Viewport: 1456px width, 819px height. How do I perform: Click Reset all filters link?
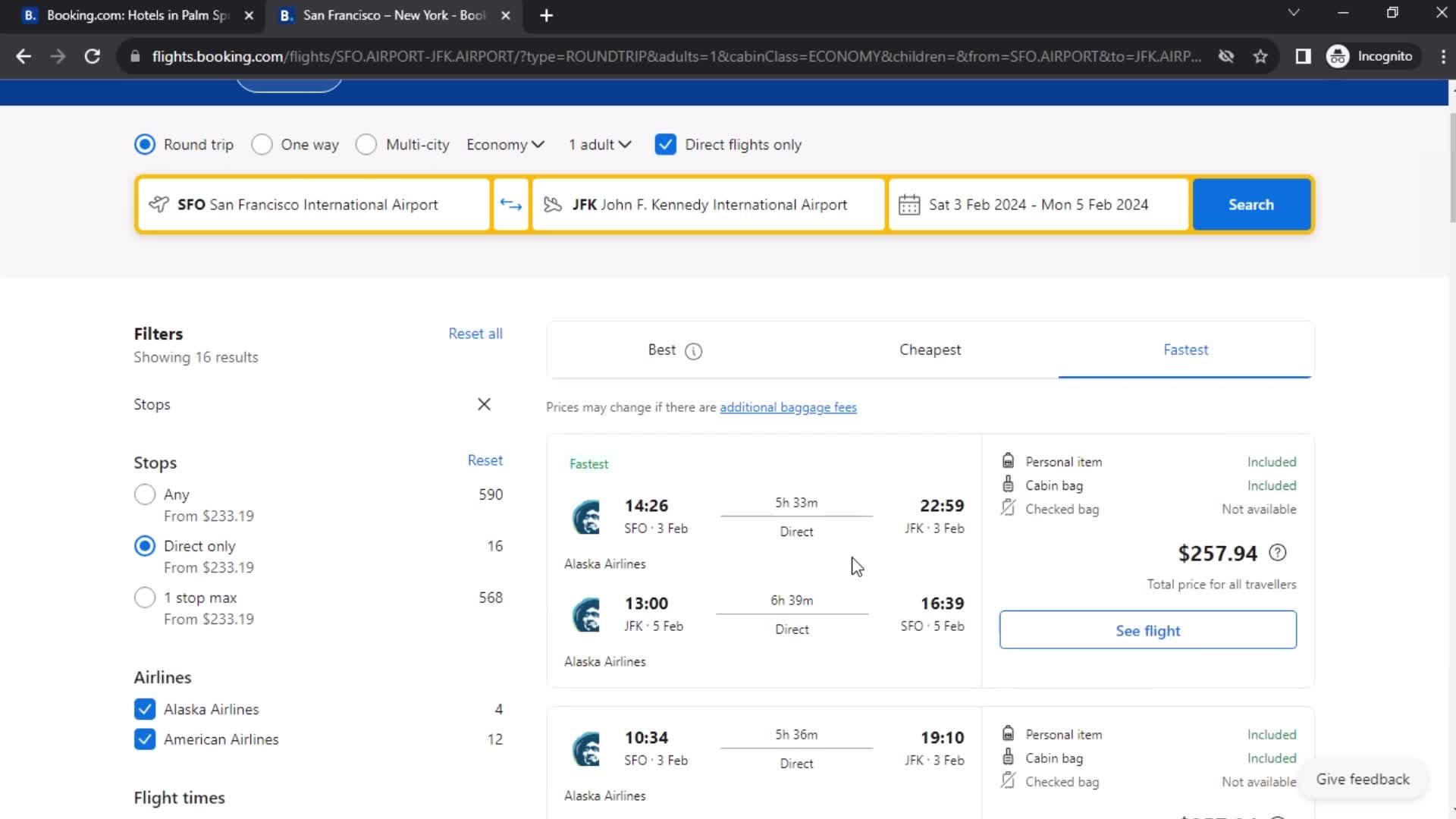(475, 334)
